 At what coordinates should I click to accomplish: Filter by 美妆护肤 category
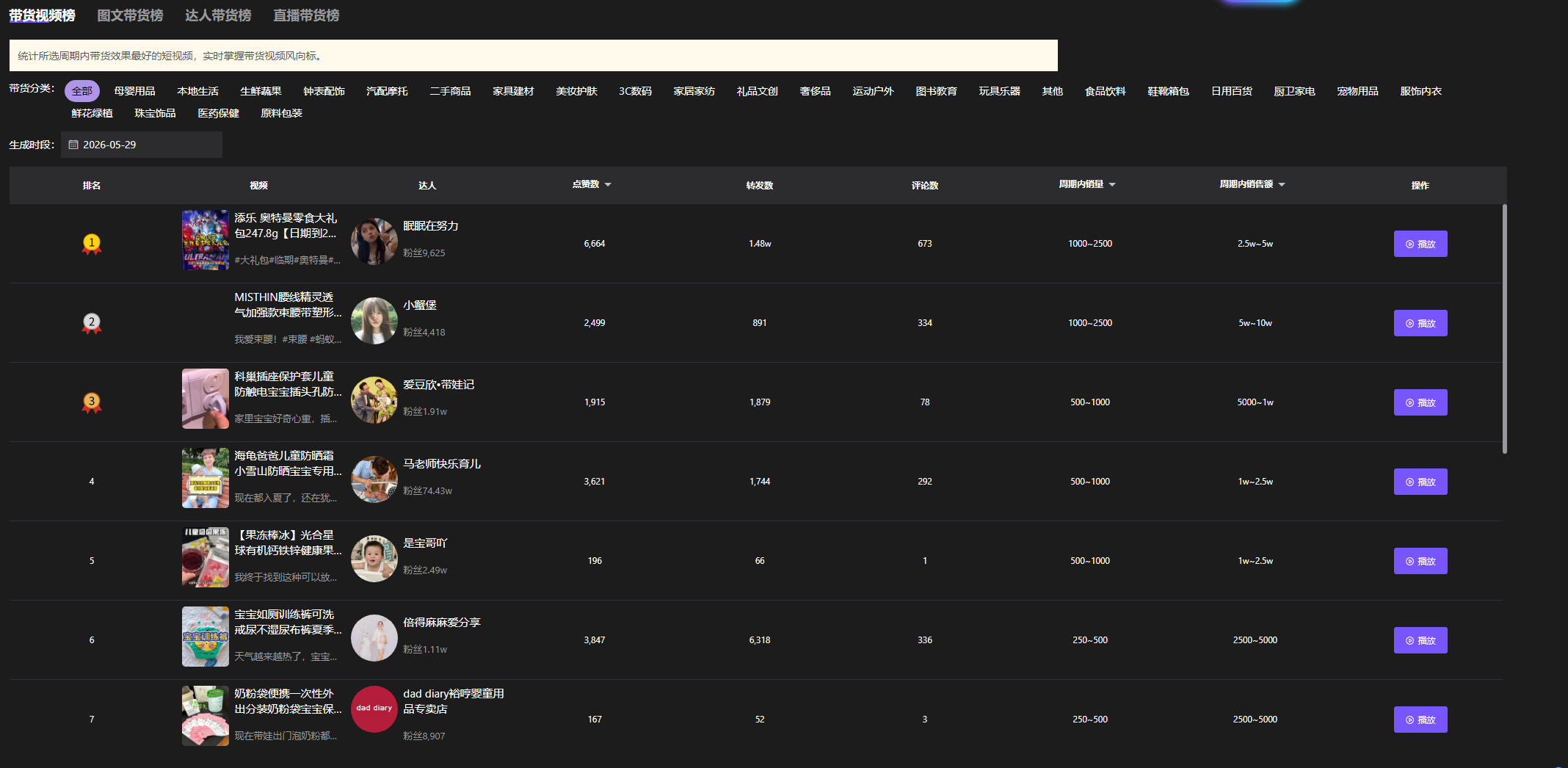coord(576,91)
